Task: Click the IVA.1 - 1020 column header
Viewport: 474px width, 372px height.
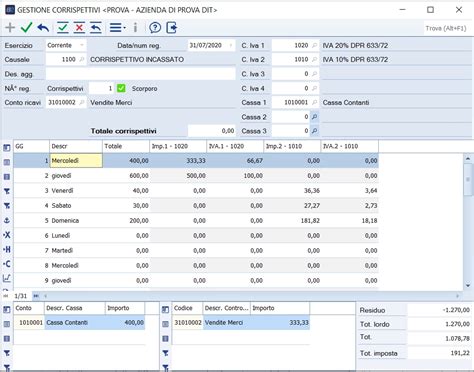Action: [x=235, y=146]
